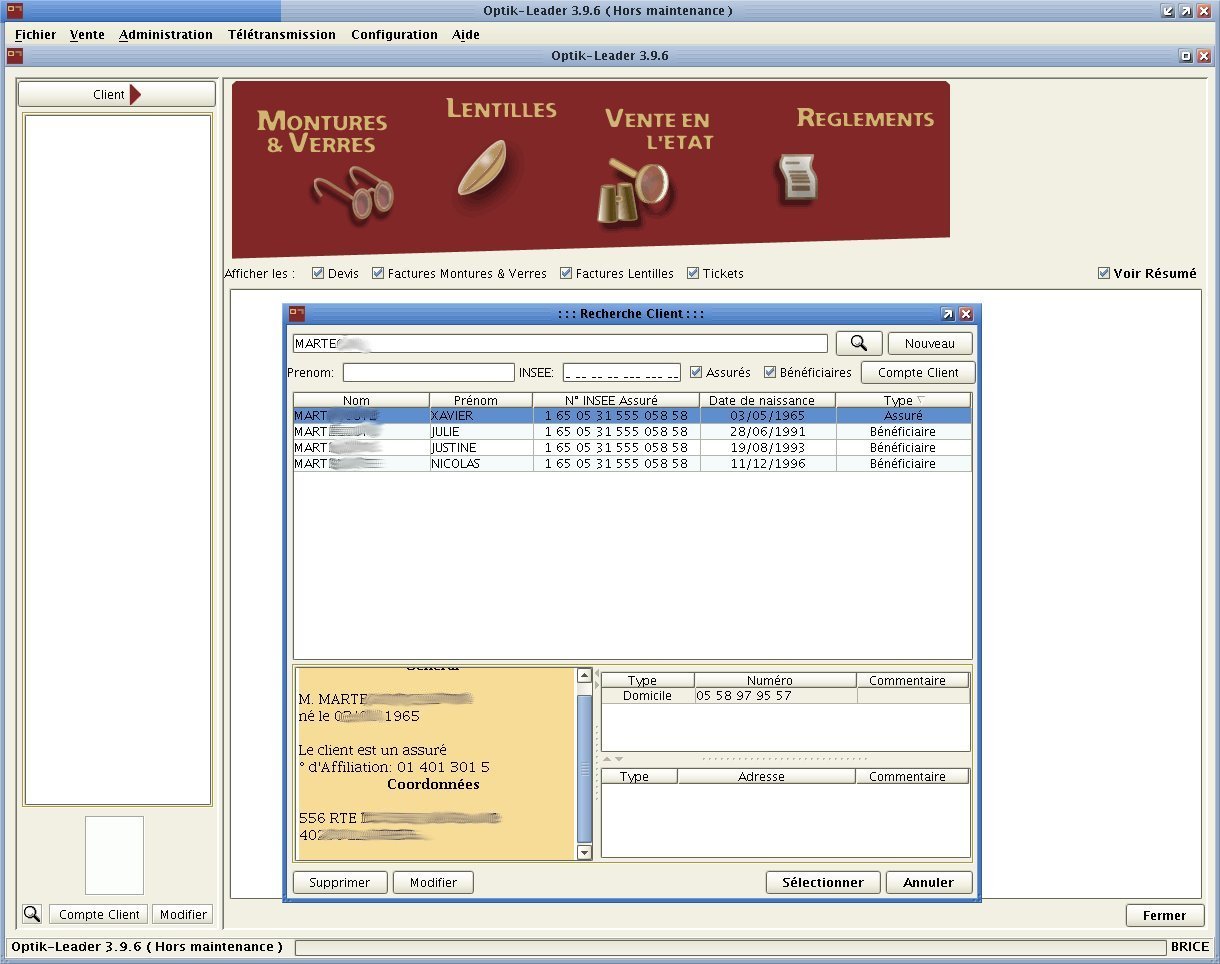Click the Annuler button
Viewport: 1220px width, 964px height.
tap(929, 882)
